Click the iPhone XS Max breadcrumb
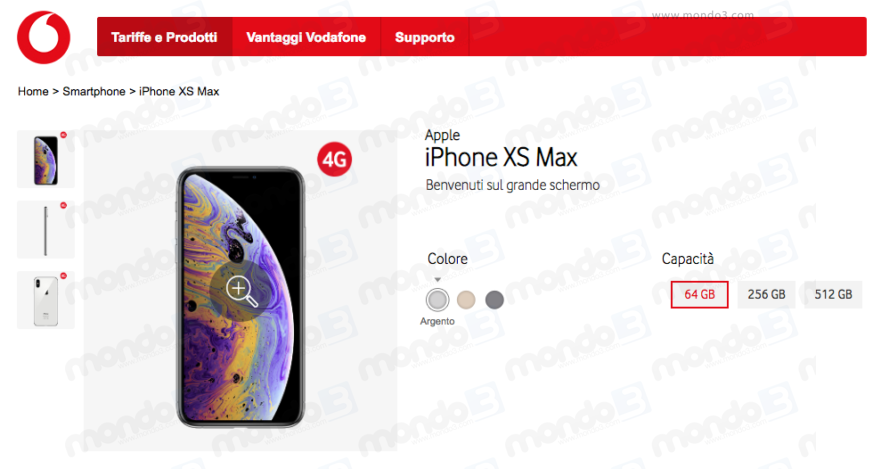Image resolution: width=881 pixels, height=469 pixels. pos(179,92)
